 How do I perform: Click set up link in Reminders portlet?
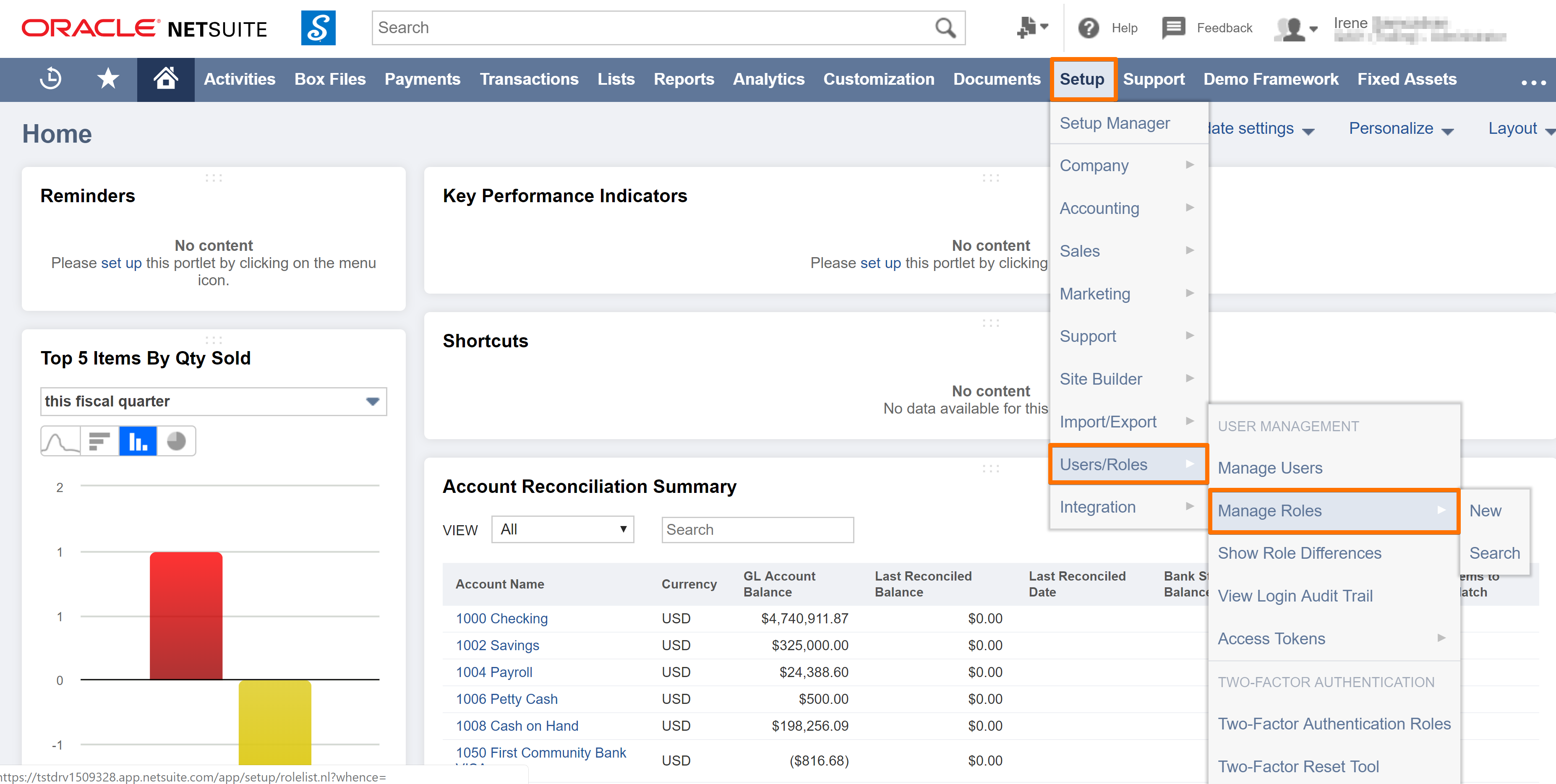121,263
